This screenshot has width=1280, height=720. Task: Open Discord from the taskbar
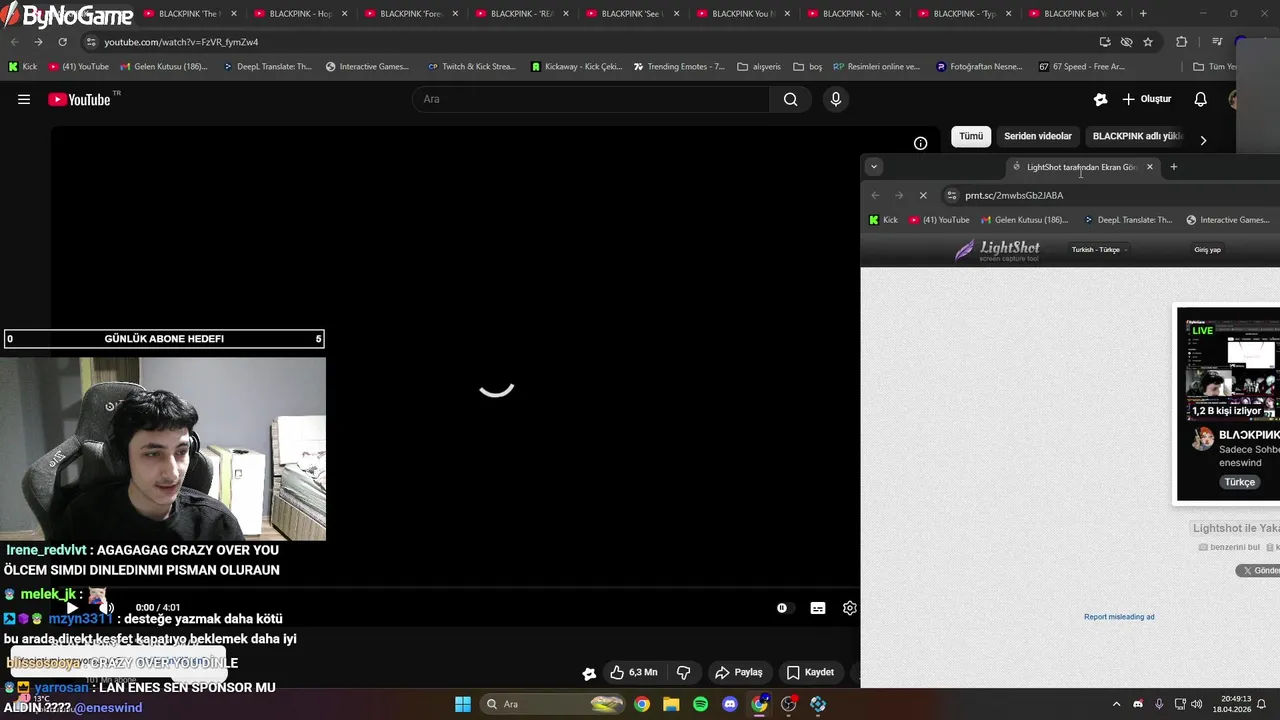point(730,704)
